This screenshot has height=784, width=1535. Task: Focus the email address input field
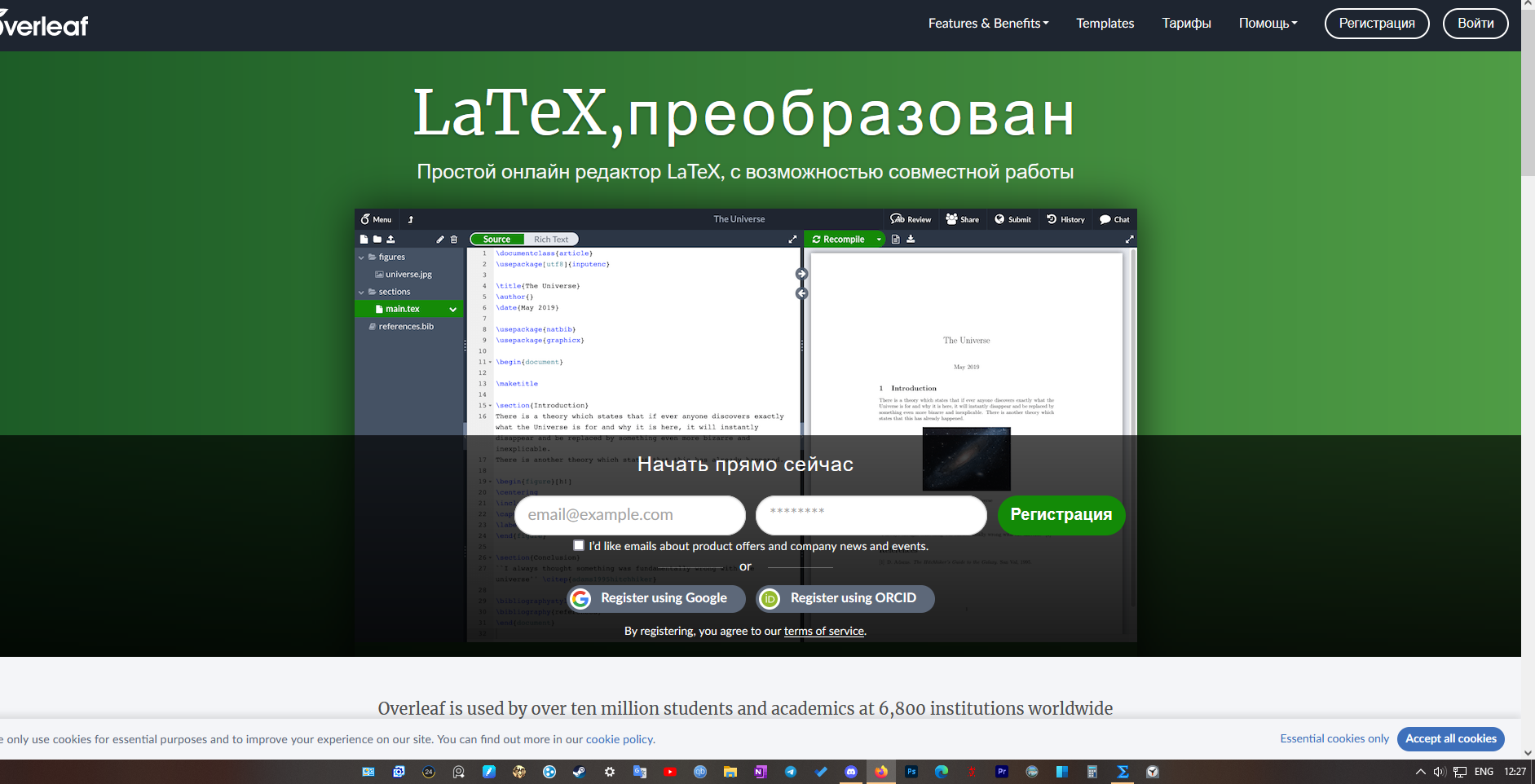(630, 515)
